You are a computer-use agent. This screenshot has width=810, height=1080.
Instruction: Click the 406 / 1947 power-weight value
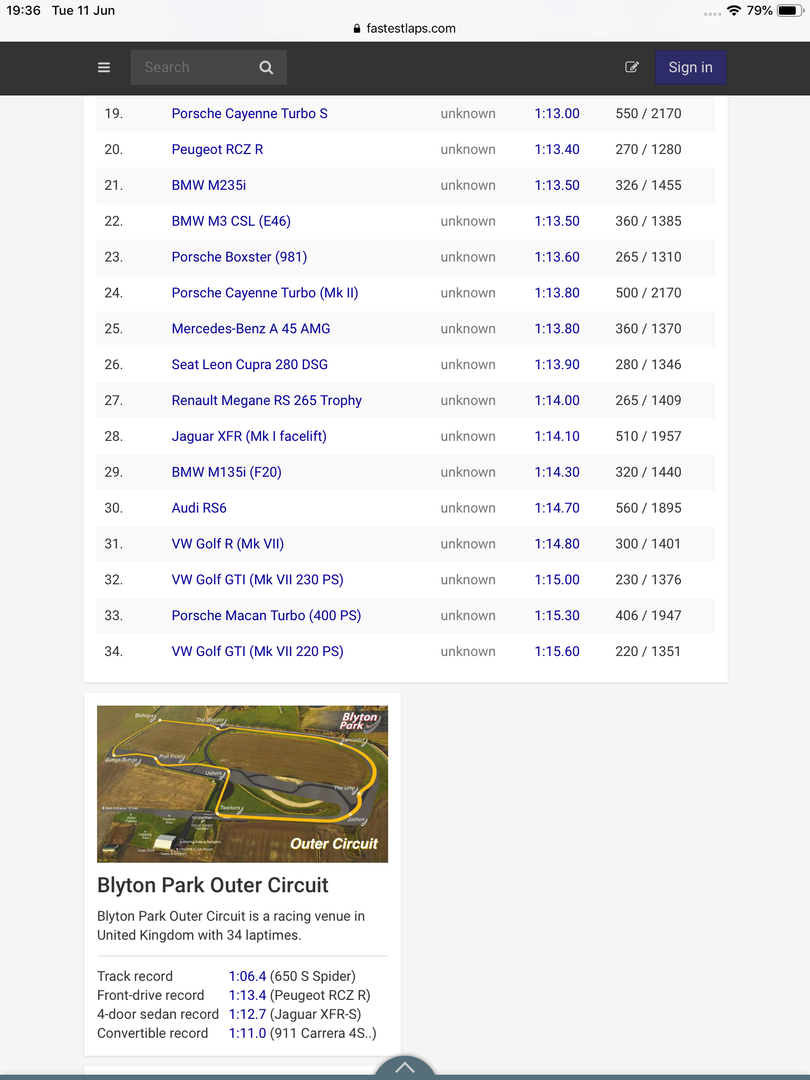pos(648,615)
